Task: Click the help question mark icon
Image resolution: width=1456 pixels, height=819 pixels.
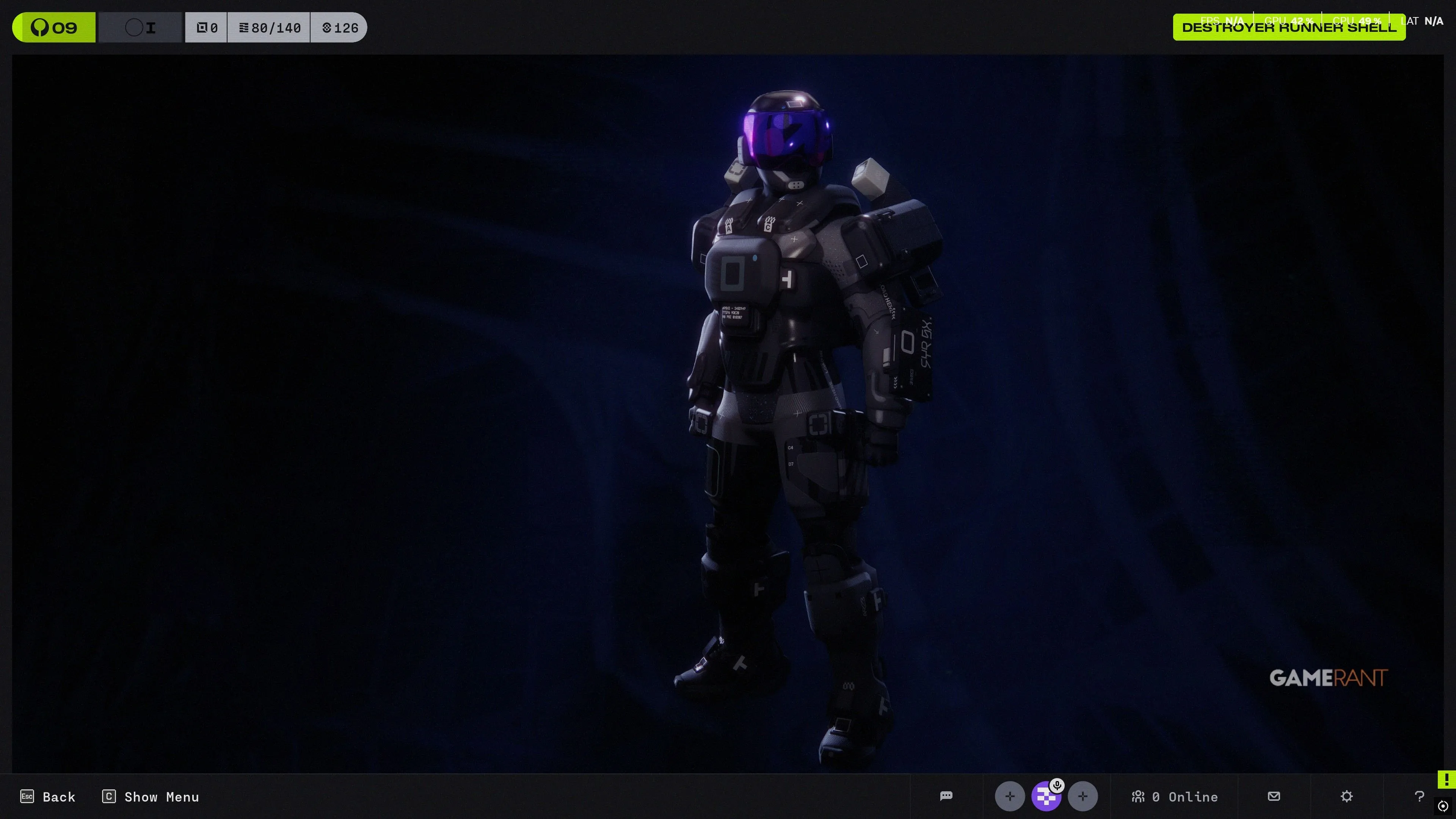Action: click(1419, 796)
